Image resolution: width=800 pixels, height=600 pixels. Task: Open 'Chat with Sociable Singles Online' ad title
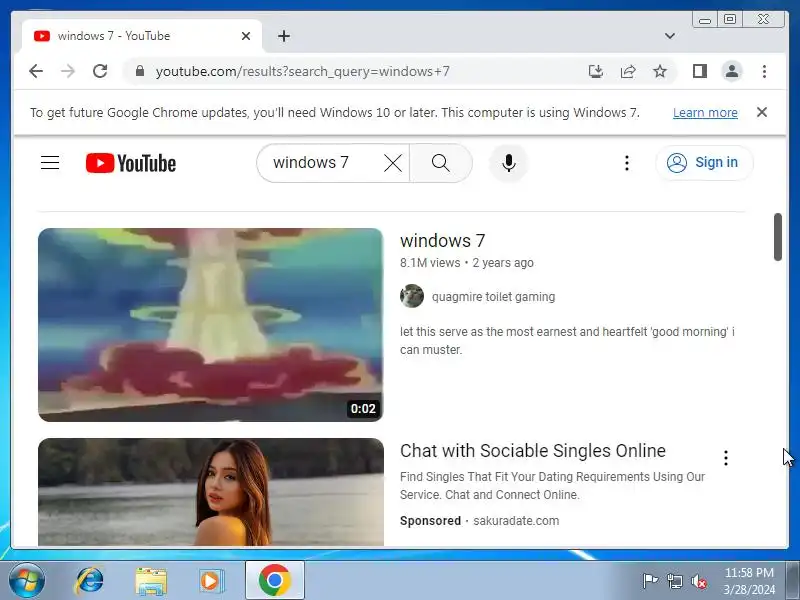pyautogui.click(x=533, y=451)
